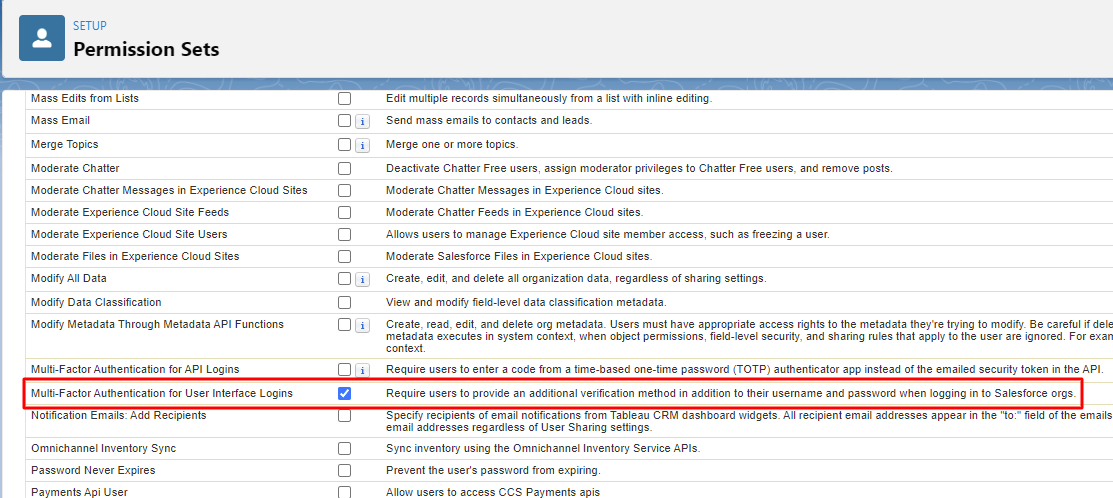Click description 'Allow users to access CCS Payments apis'
Viewport: 1113px width, 498px height.
tap(493, 492)
